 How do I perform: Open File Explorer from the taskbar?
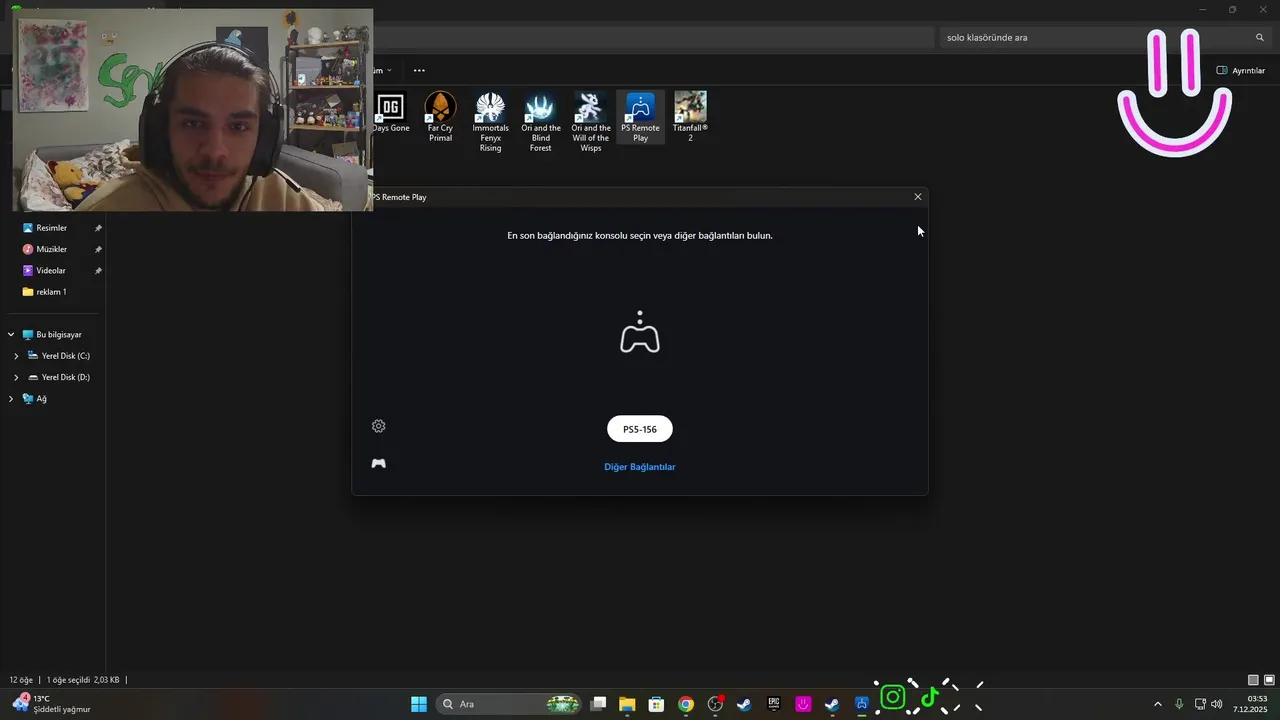[627, 704]
